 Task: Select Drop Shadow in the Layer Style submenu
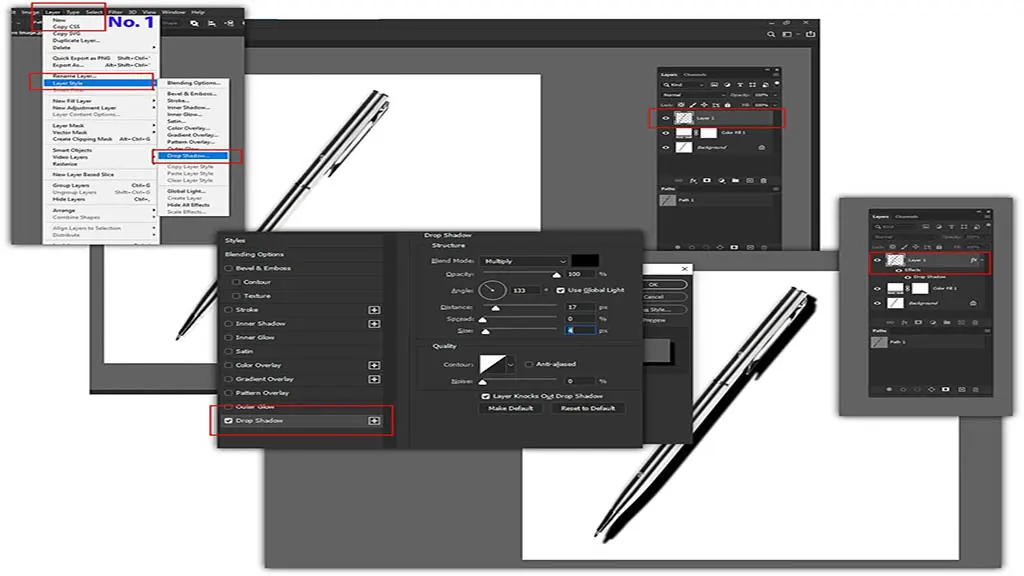191,156
